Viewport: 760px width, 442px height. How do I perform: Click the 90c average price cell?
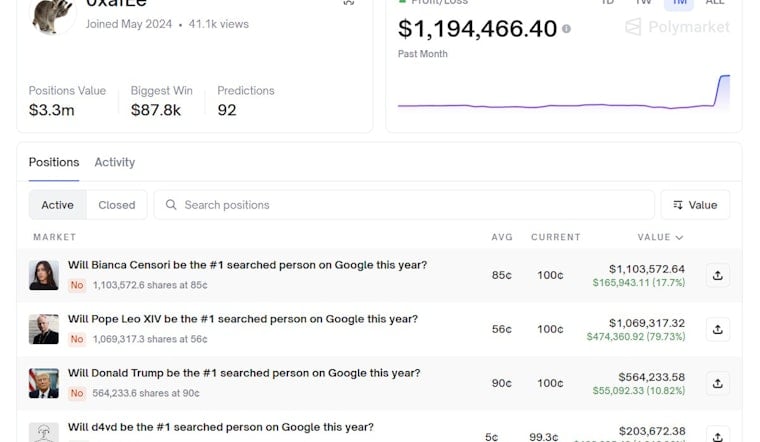tap(502, 383)
